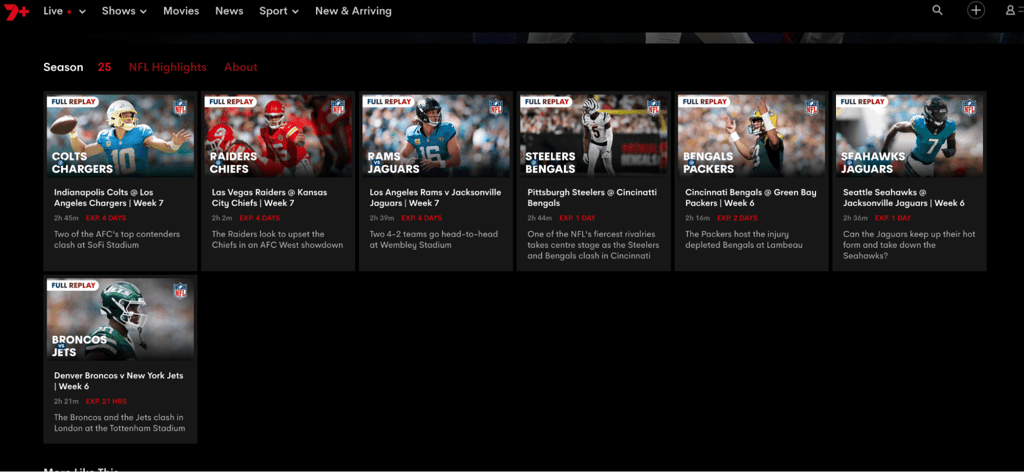Open Seattle Seahawks @ Jacksonville Jaguars title
The height and width of the screenshot is (472, 1024).
(x=904, y=198)
